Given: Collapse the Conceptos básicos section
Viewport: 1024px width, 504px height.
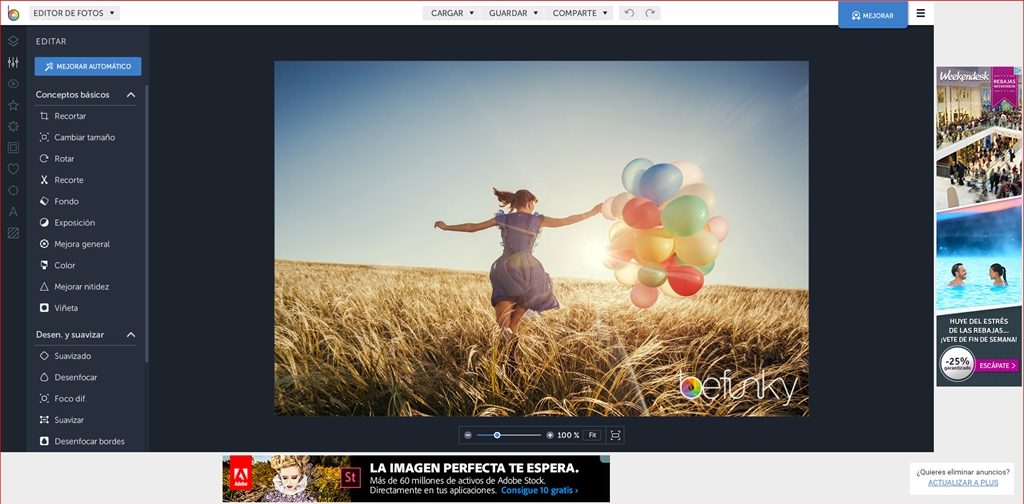Looking at the screenshot, I should coord(131,95).
